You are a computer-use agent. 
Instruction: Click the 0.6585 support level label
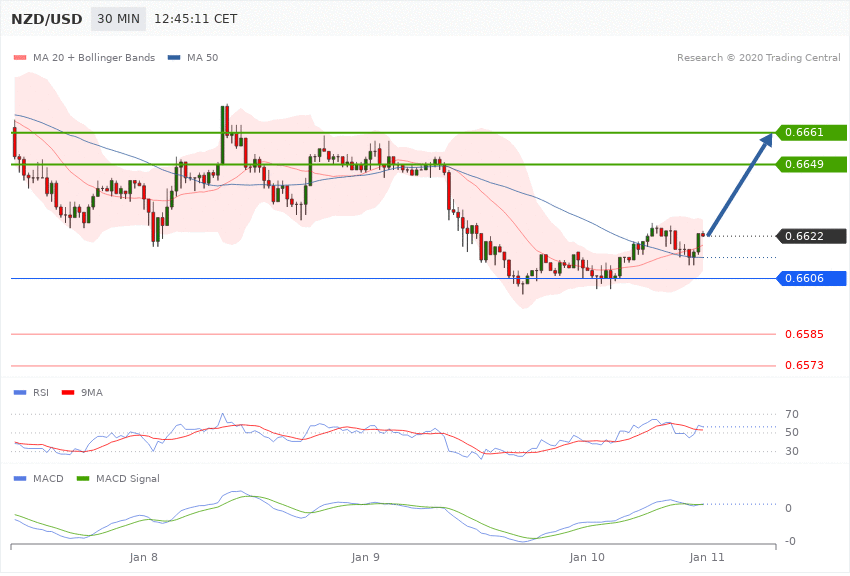click(x=804, y=334)
